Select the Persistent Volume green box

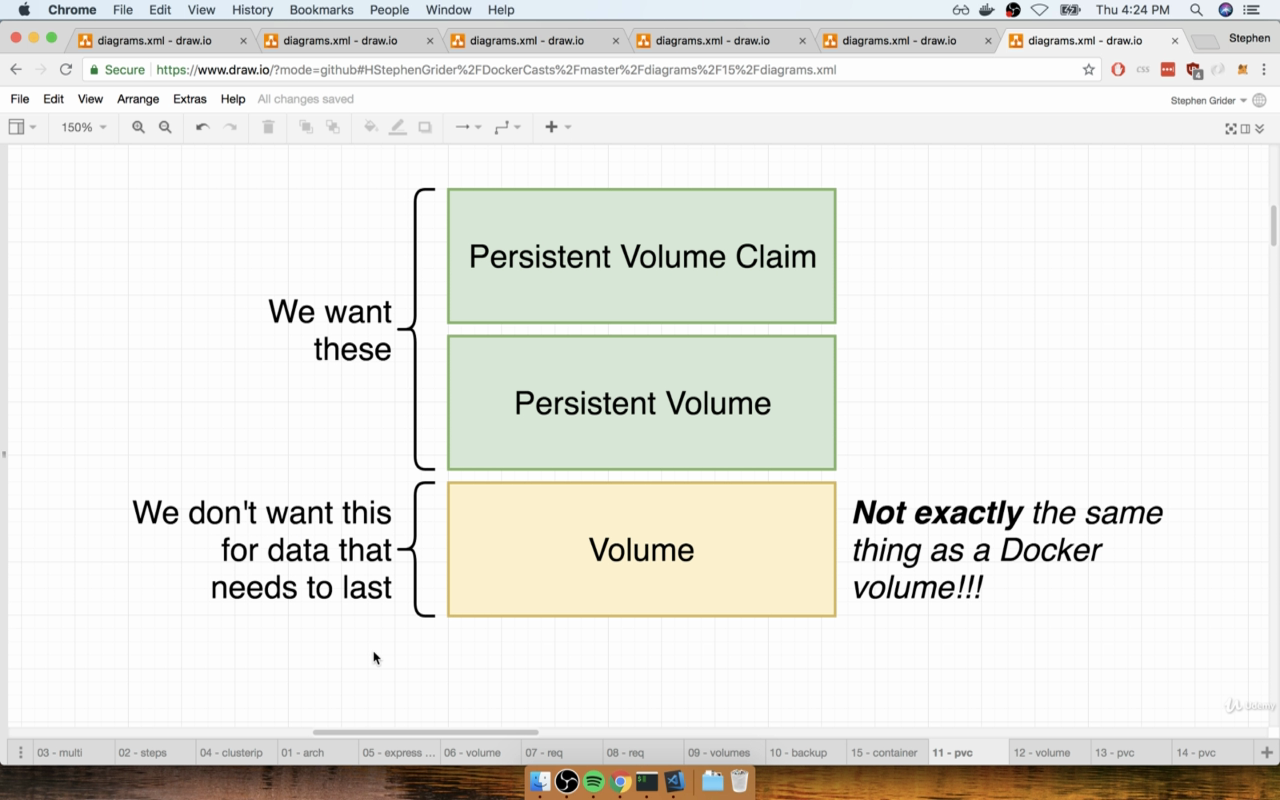click(x=641, y=403)
